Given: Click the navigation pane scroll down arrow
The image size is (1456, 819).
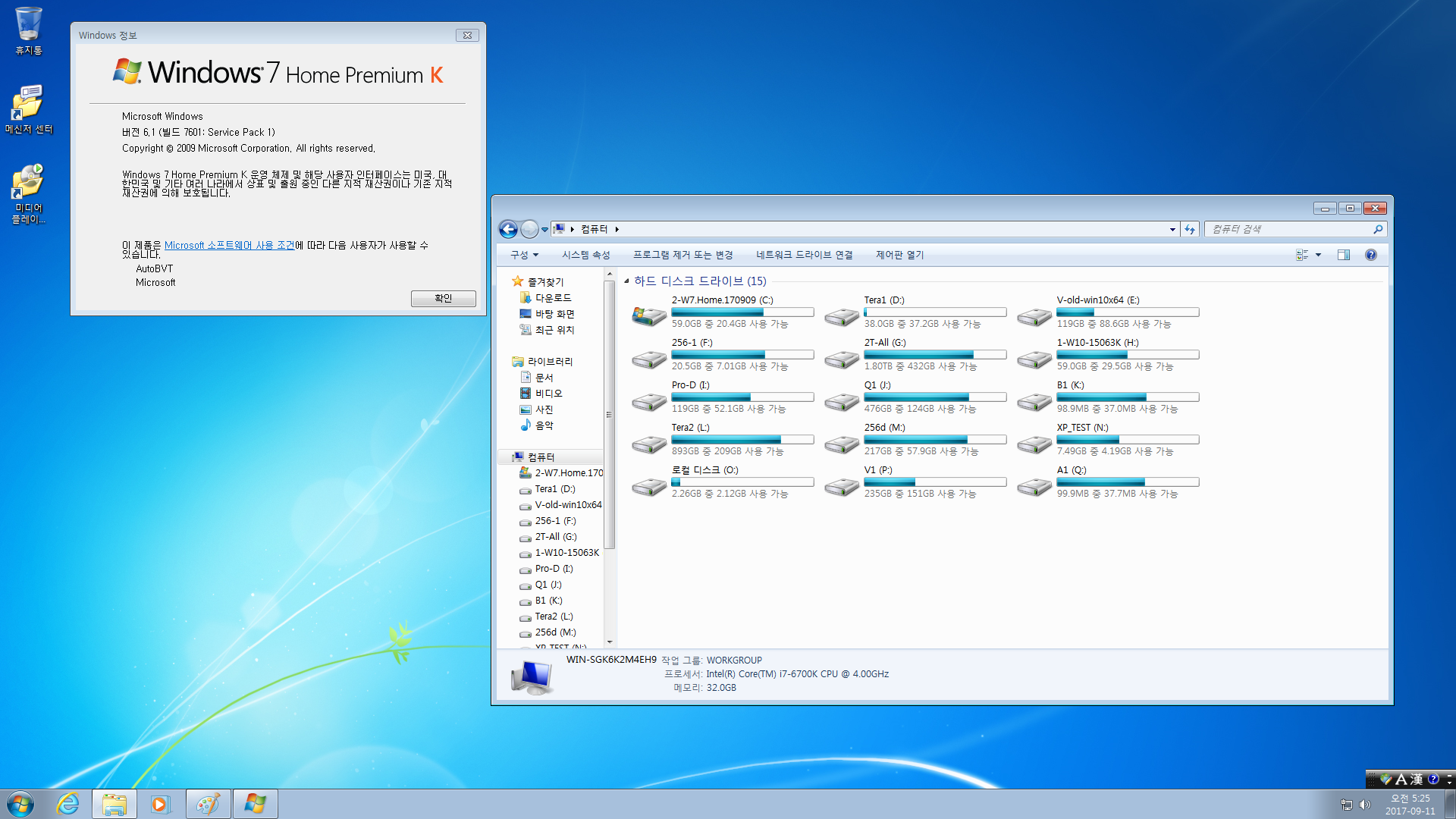Looking at the screenshot, I should coord(610,642).
